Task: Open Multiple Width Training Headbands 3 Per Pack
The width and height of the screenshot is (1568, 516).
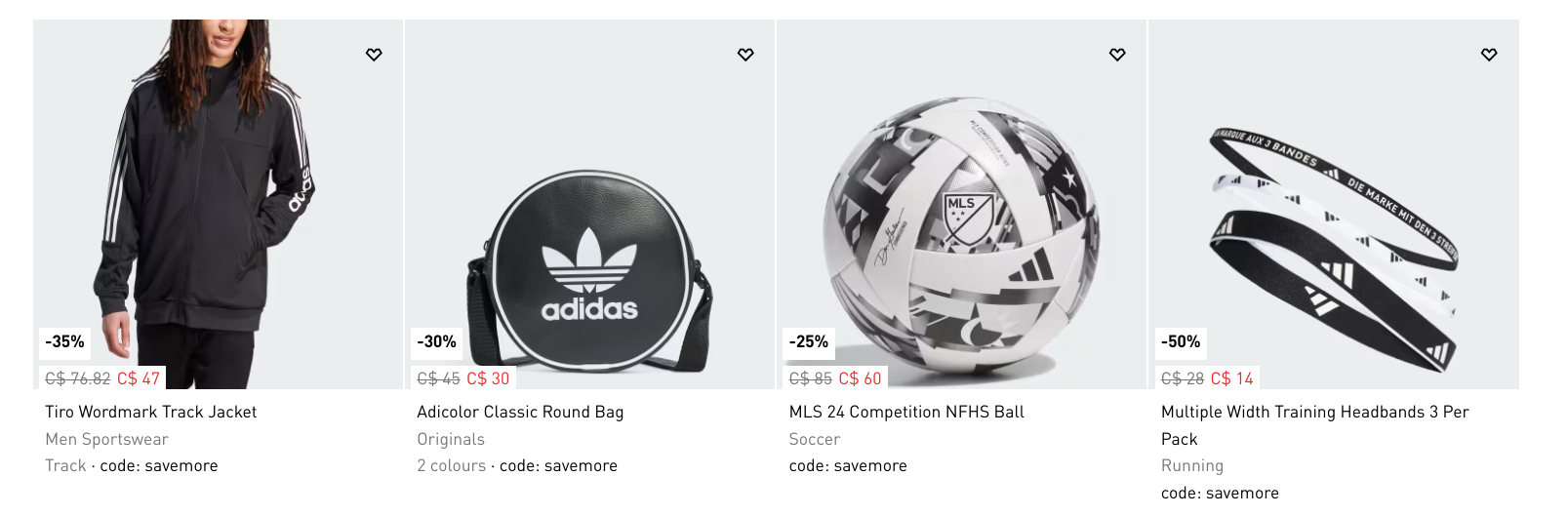Action: click(x=1314, y=412)
